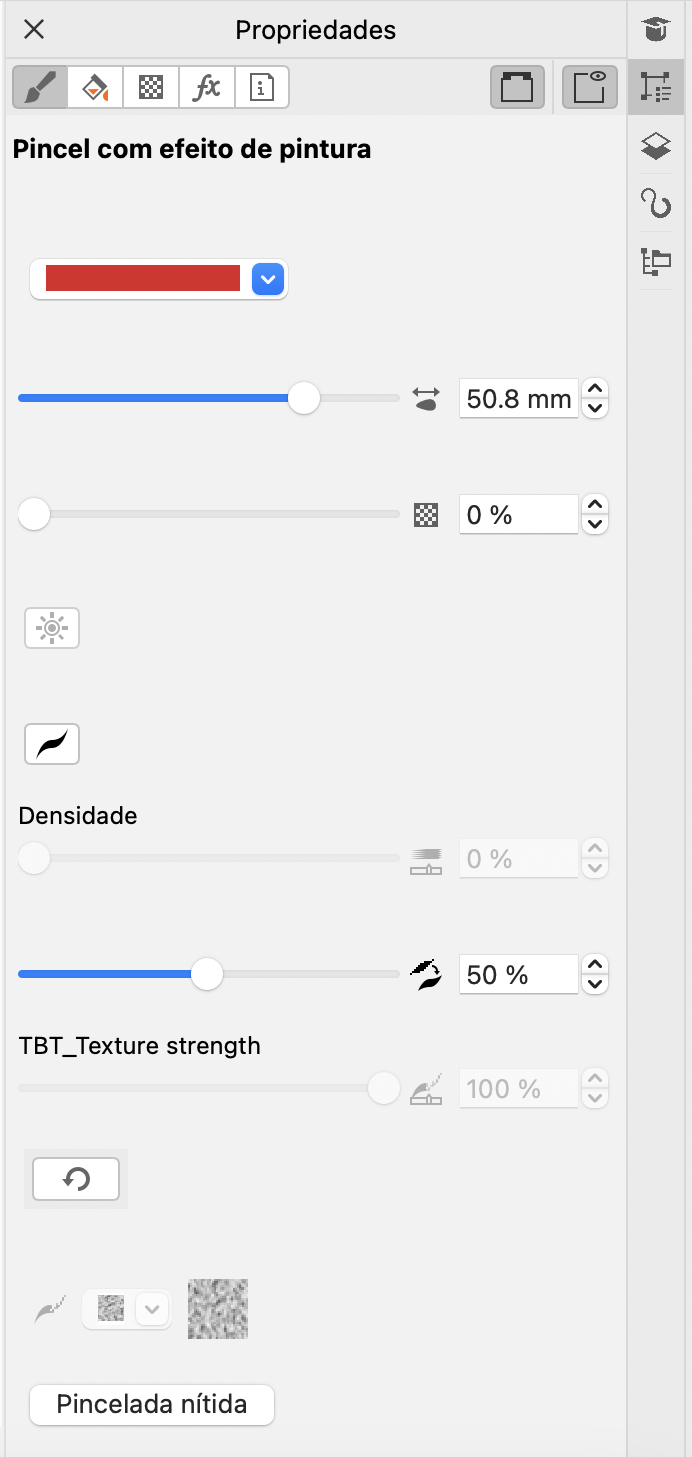Click the info page tab icon
Viewport: 692px width, 1457px height.
(262, 87)
